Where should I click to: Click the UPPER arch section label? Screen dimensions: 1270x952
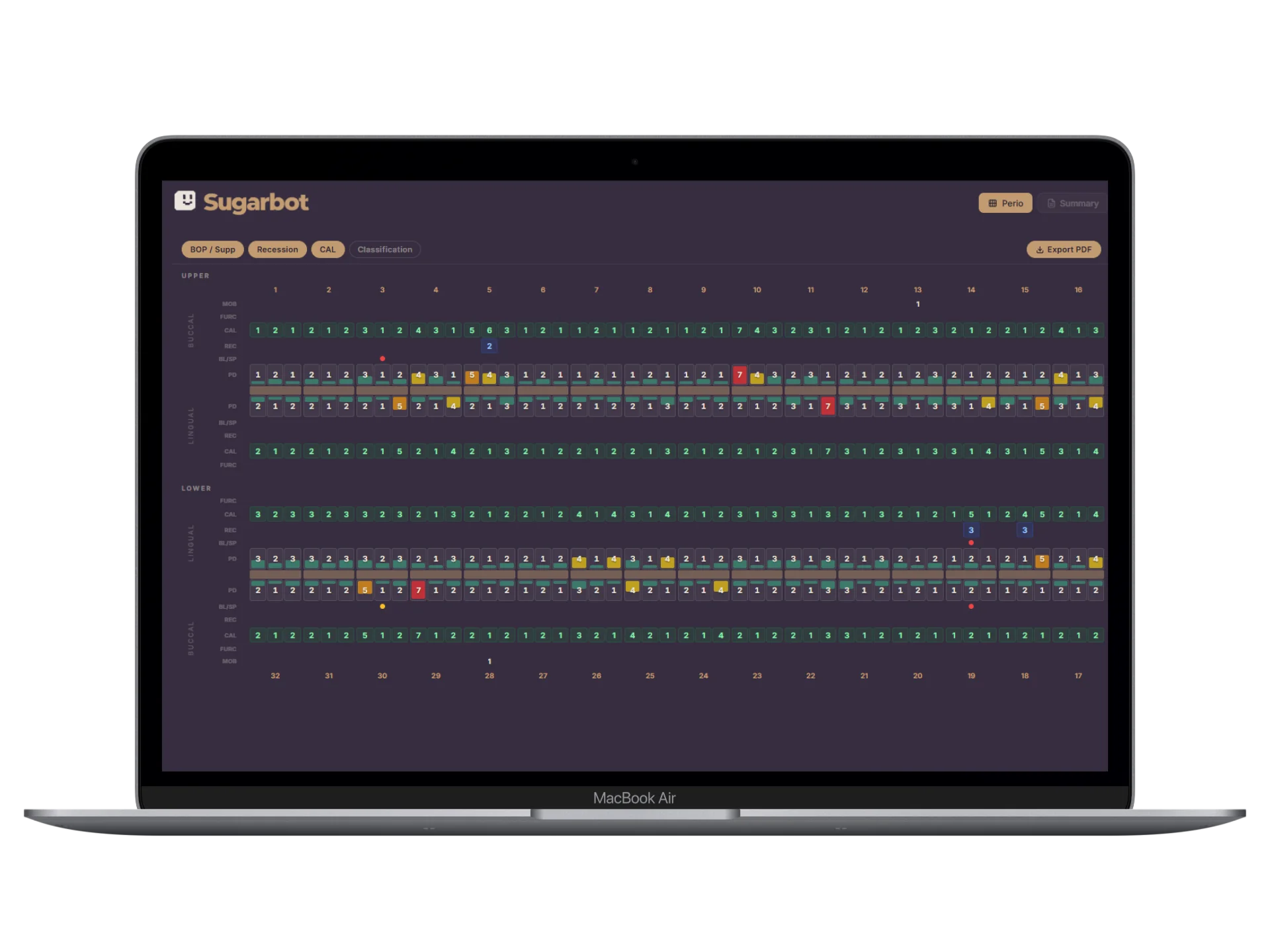tap(195, 276)
